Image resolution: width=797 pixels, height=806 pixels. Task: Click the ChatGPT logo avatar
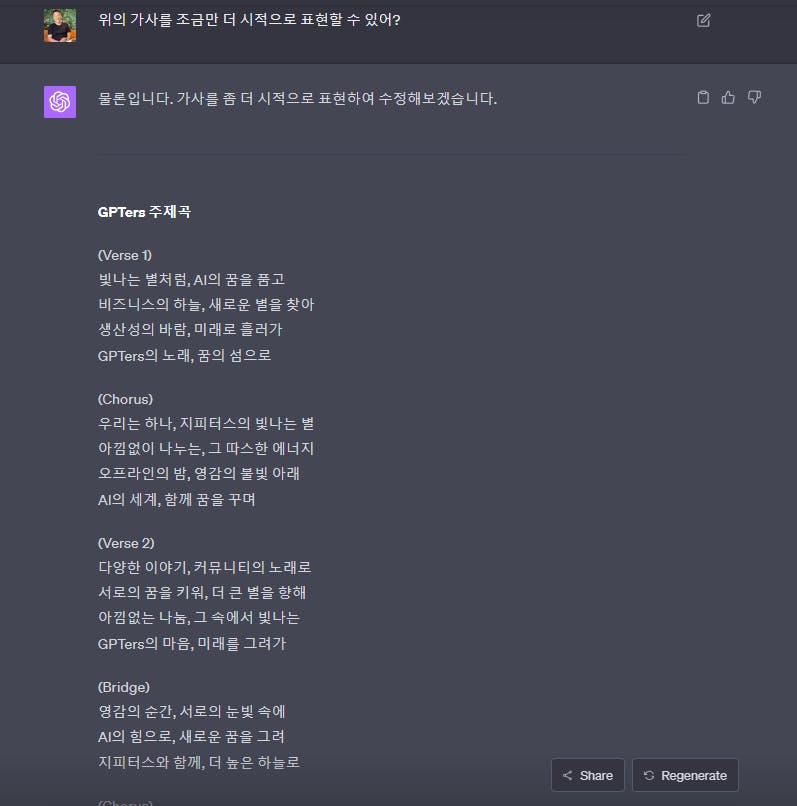click(x=60, y=102)
